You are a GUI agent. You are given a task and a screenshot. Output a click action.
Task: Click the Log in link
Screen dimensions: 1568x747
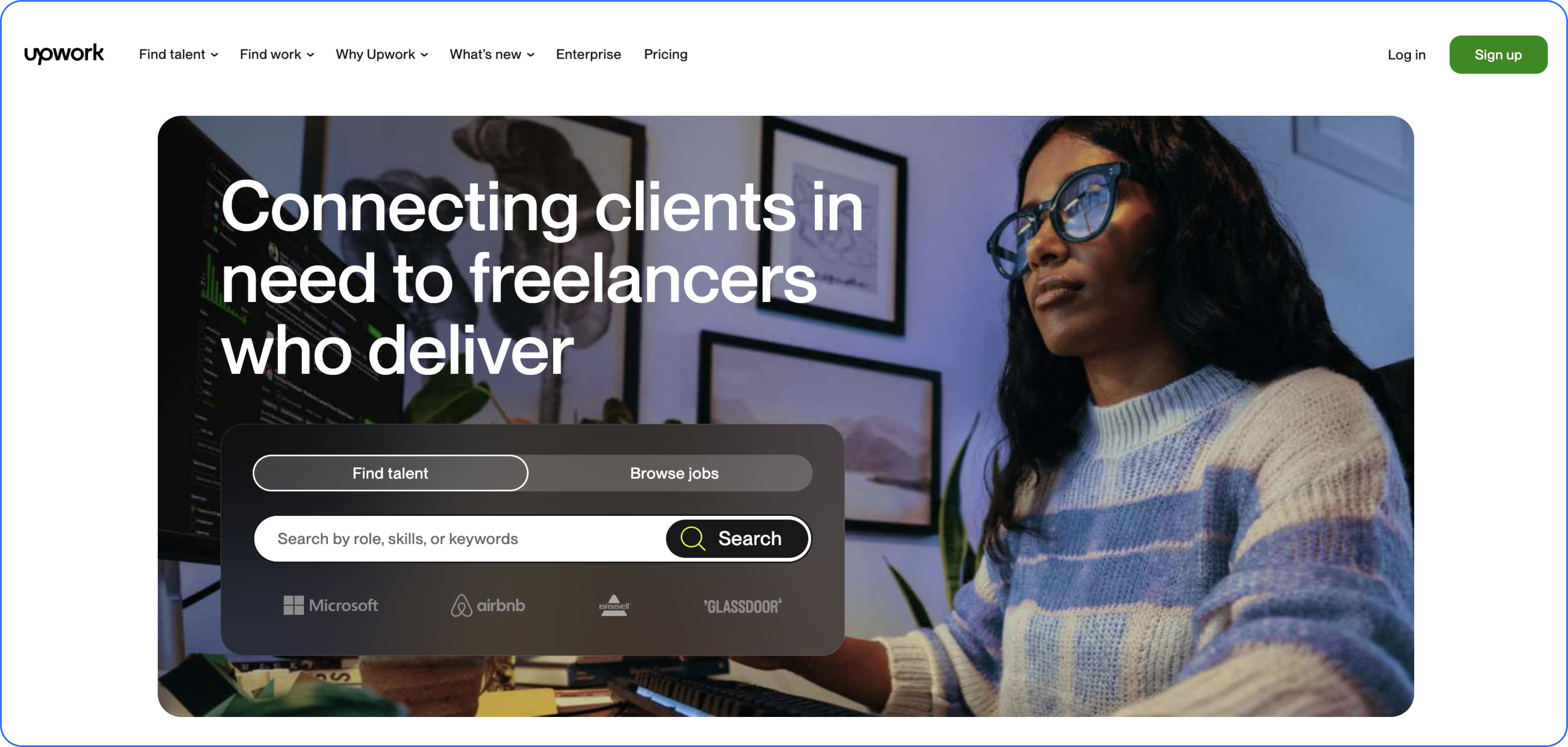click(x=1406, y=55)
